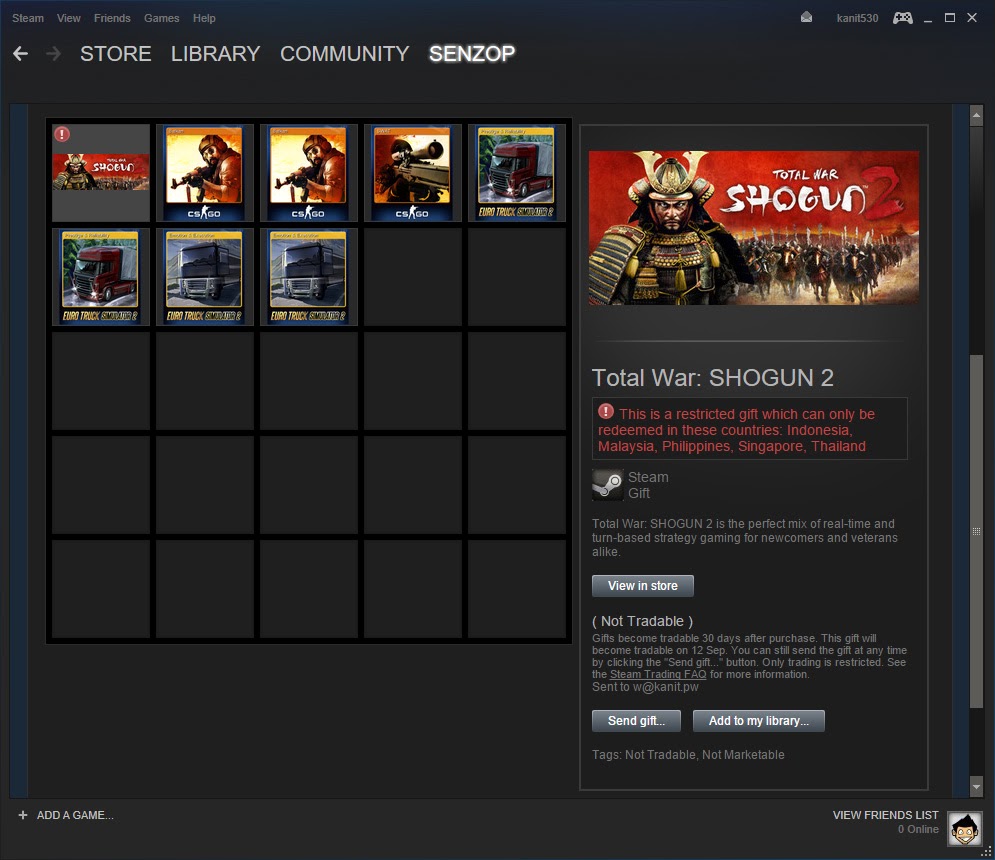Click Add to my library... button
Image resolution: width=995 pixels, height=860 pixels.
tap(759, 721)
